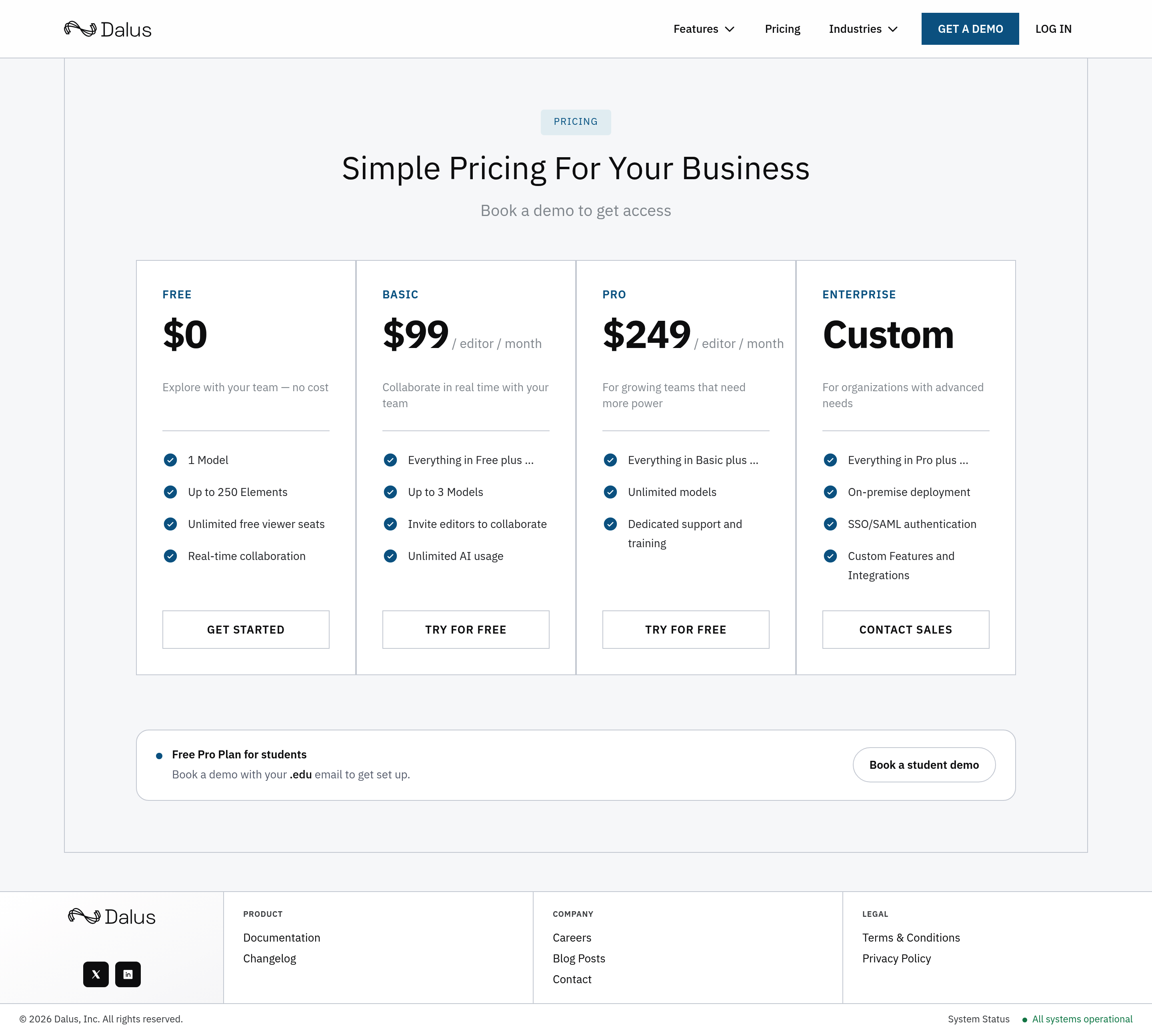
Task: Open the LinkedIn social icon
Action: coord(128,974)
